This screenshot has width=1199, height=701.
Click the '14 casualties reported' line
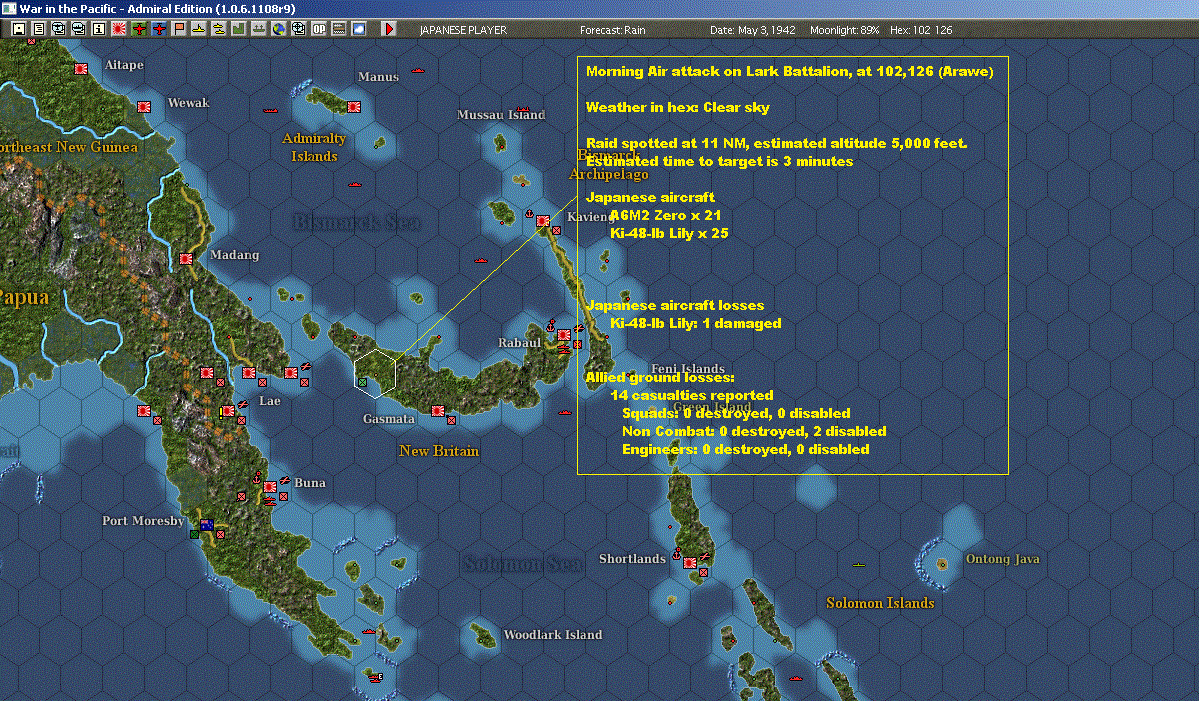click(692, 395)
